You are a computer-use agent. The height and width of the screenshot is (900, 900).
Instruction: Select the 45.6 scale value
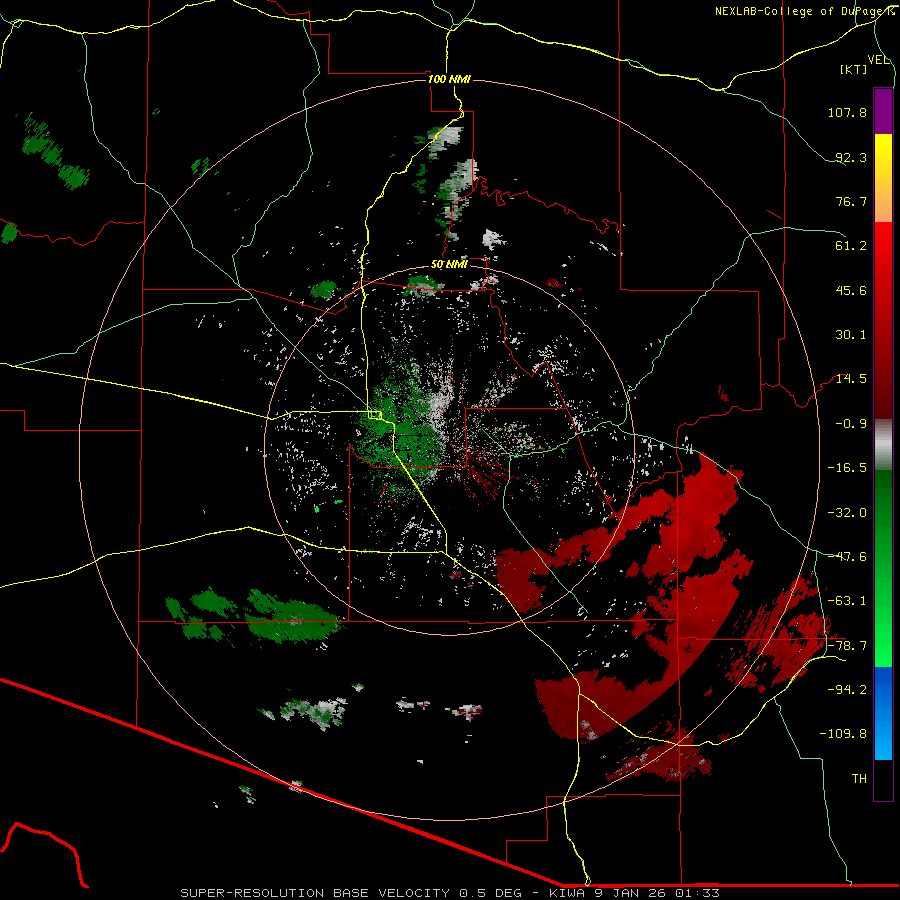click(851, 290)
